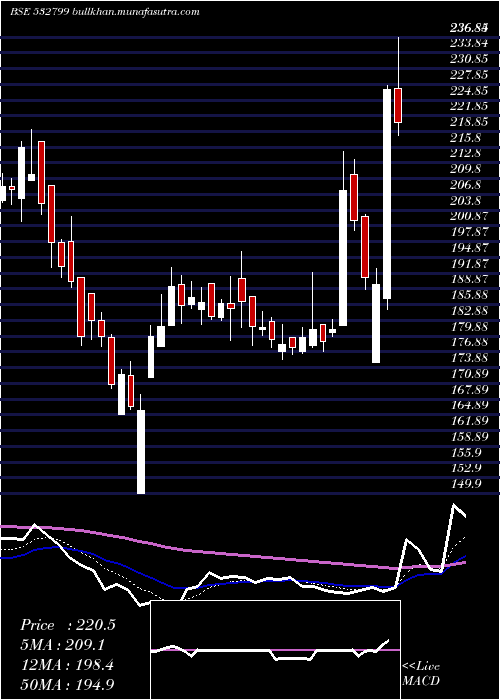
Task: Click the long white candle bottoming at 149.9
Action: click(x=141, y=452)
